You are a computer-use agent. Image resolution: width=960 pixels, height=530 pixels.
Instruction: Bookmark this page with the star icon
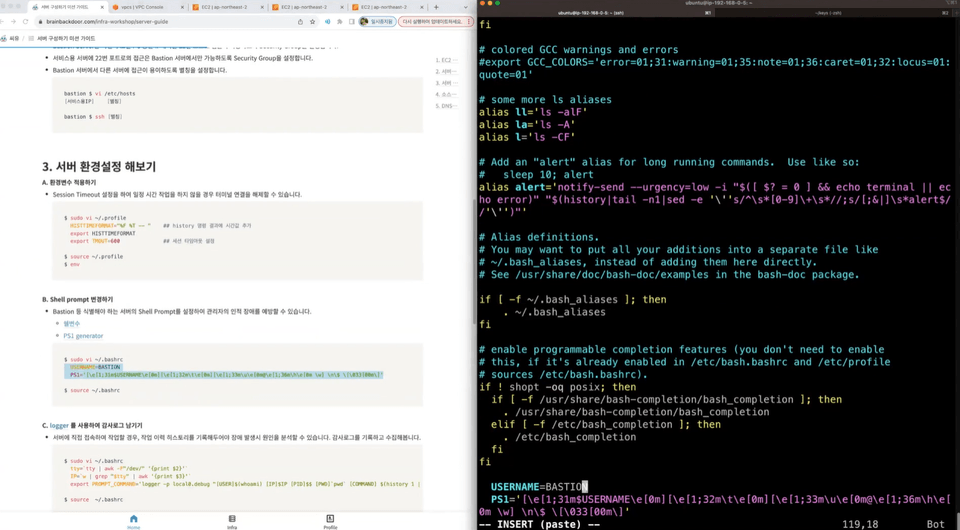(x=312, y=21)
